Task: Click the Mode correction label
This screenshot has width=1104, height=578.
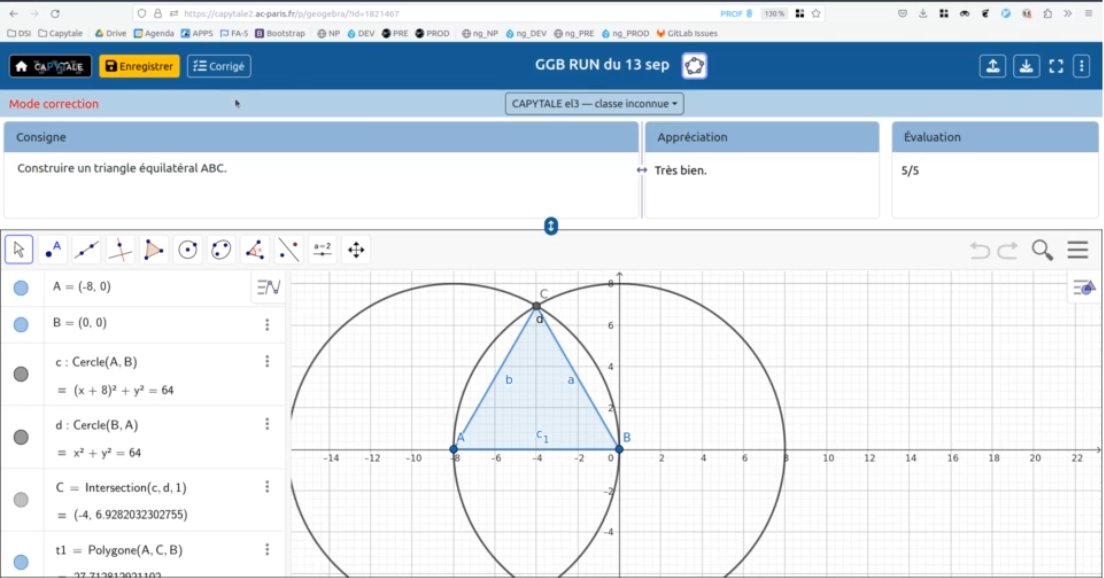Action: click(x=54, y=103)
